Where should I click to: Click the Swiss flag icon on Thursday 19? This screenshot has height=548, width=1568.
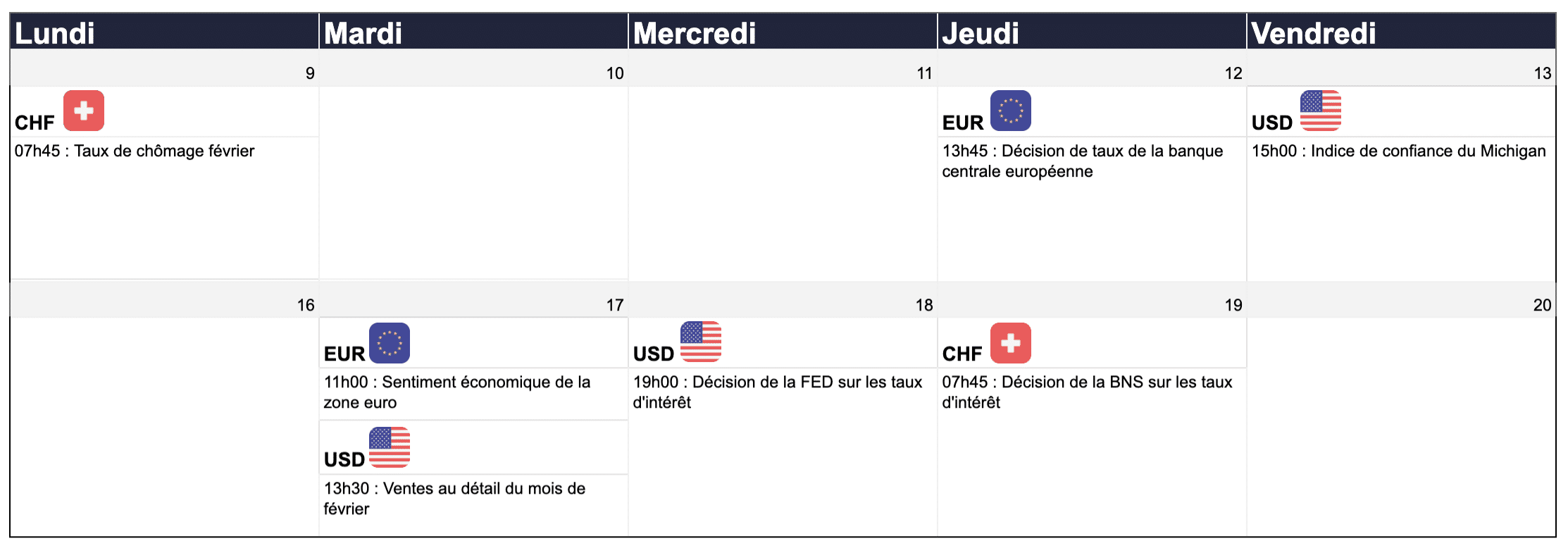pyautogui.click(x=1010, y=343)
